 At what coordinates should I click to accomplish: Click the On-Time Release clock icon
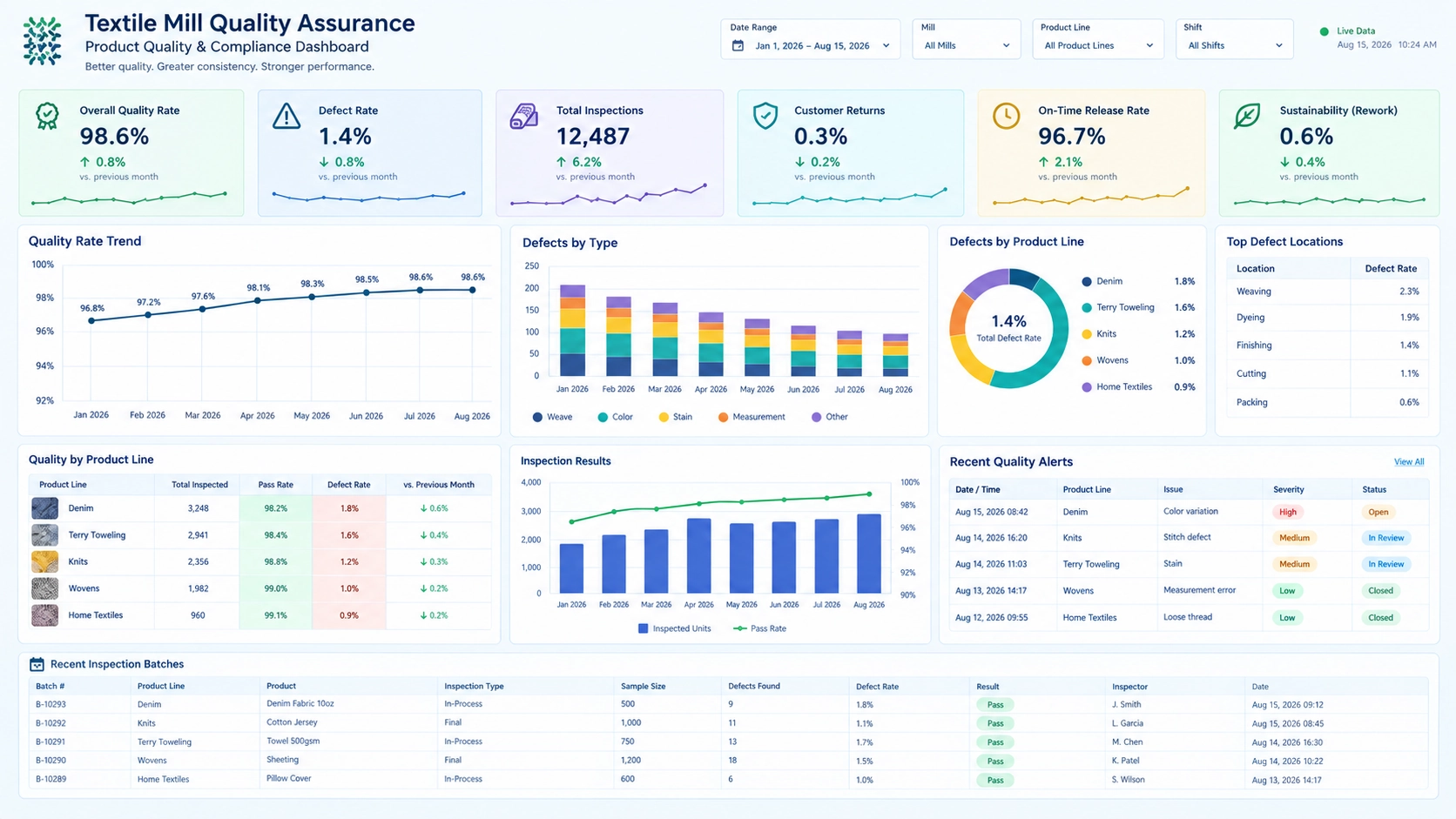coord(1006,116)
